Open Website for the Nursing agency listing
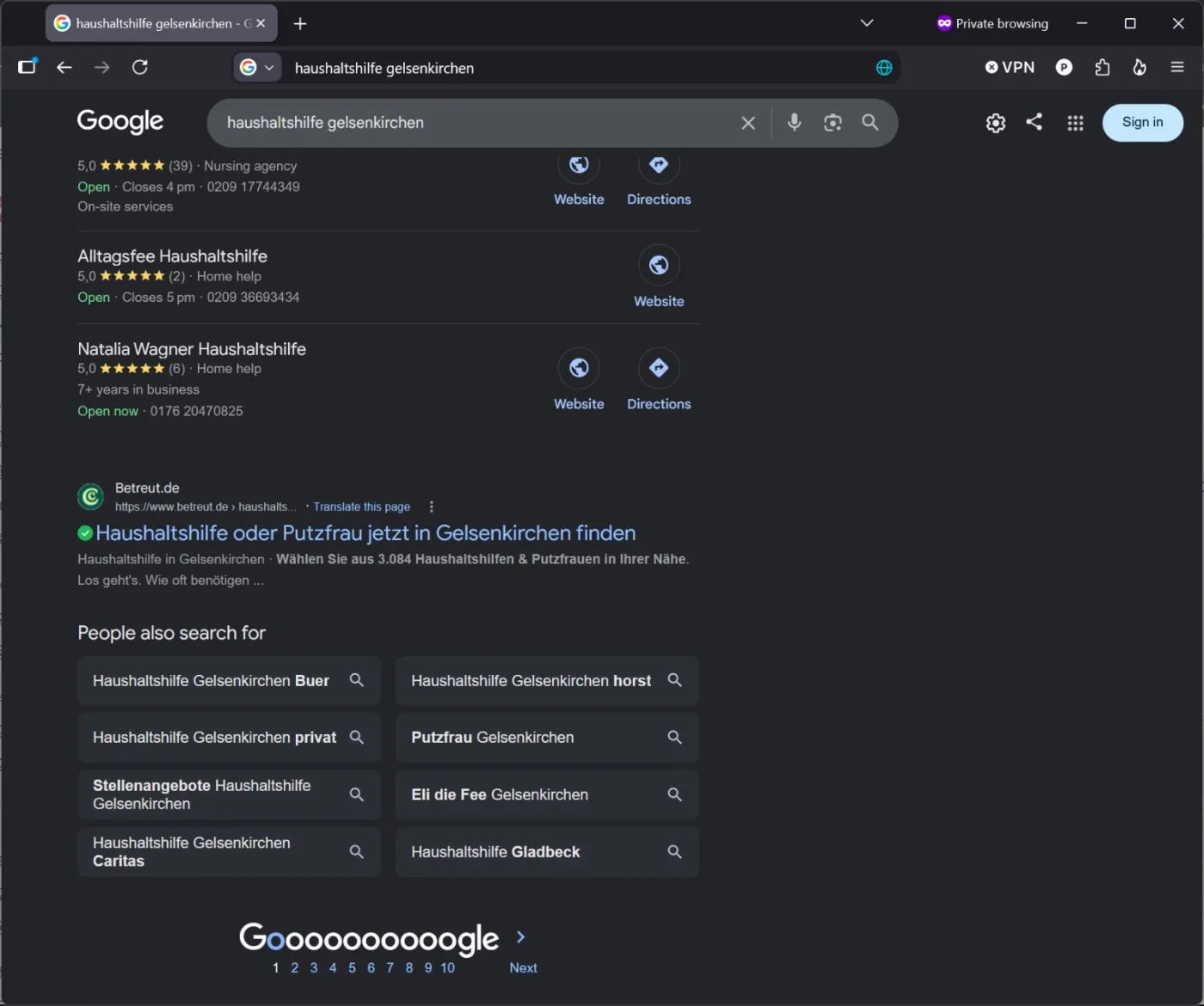 [x=579, y=182]
